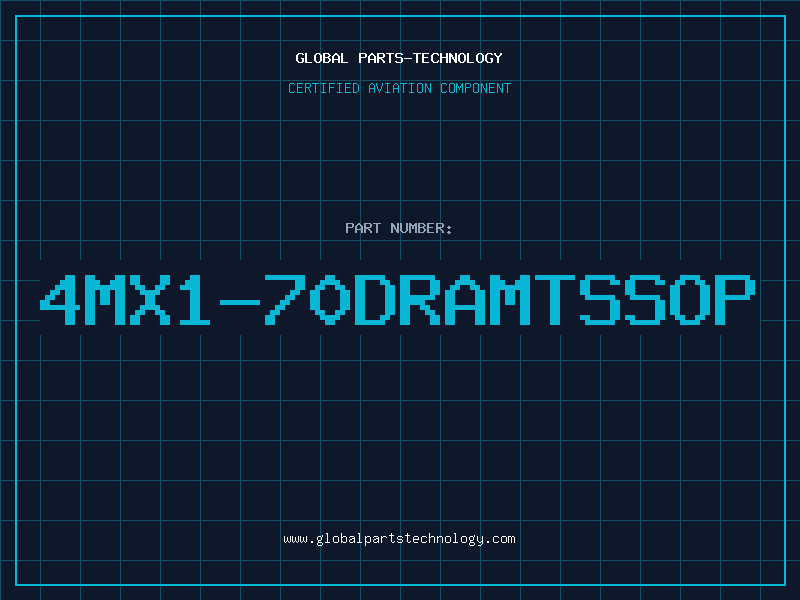The width and height of the screenshot is (800, 600).
Task: Select the CERTIFIED AVIATION COMPONENT subtitle
Action: 399,88
